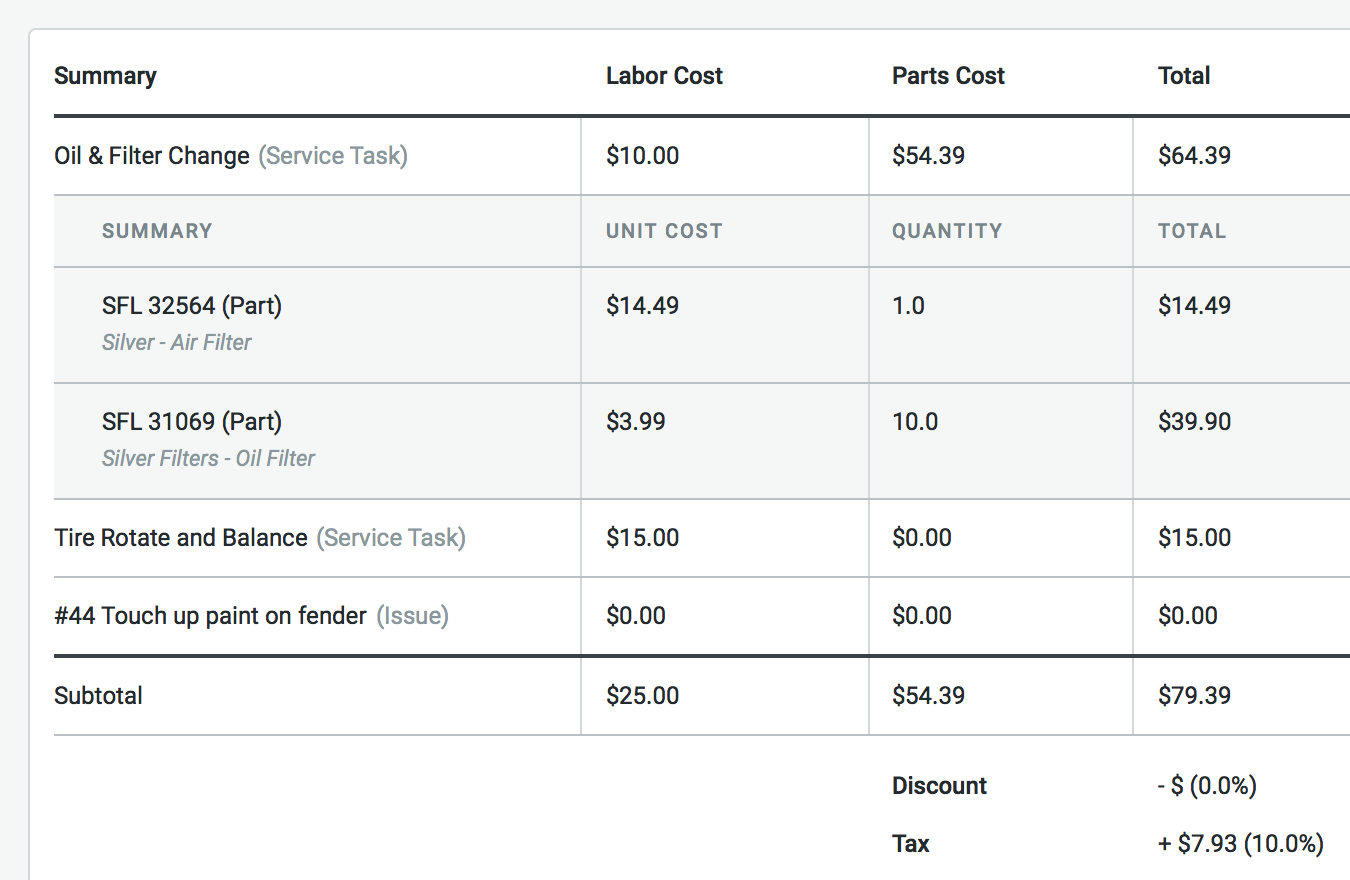Click the Discount value - $ (0.0%)
Screen dimensions: 1350x880
coord(1207,786)
